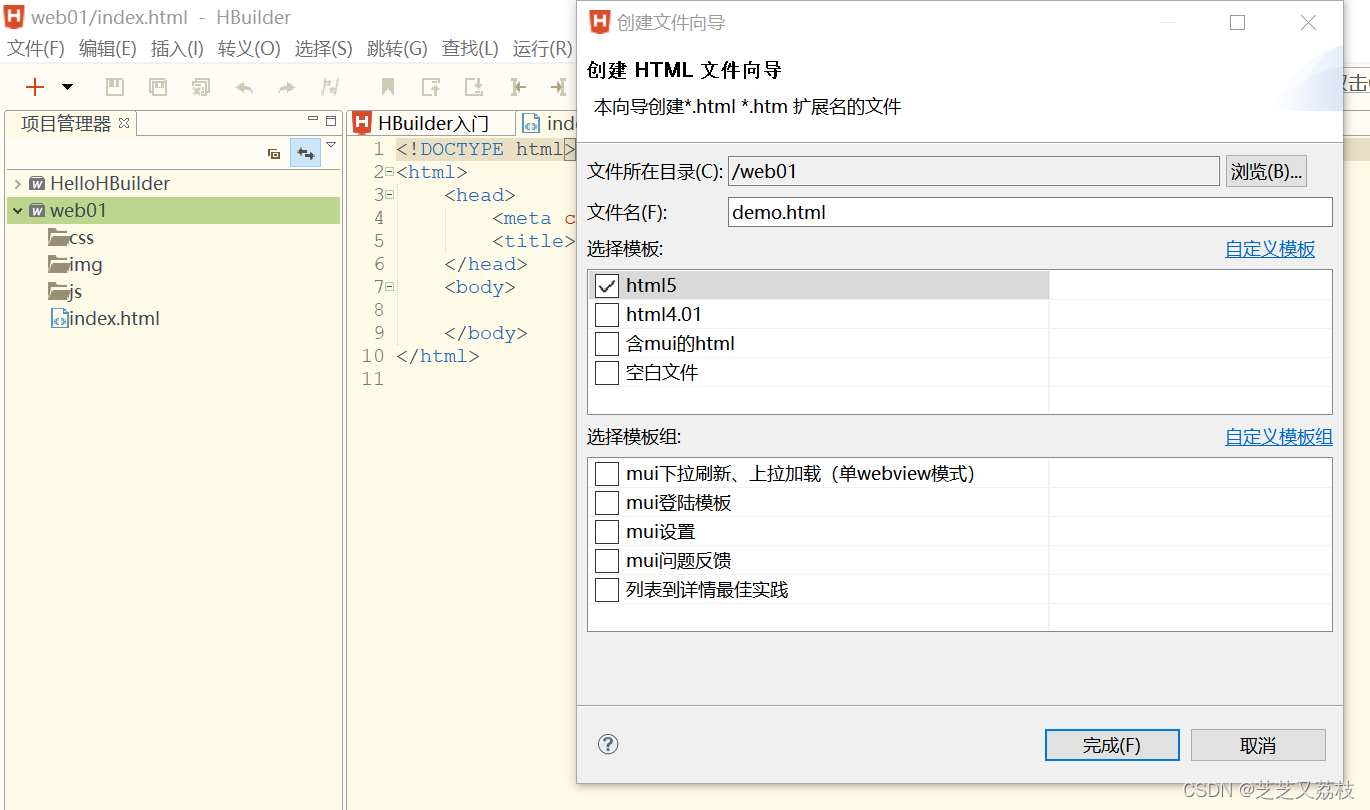Select the img folder
1370x810 pixels.
(x=75, y=265)
